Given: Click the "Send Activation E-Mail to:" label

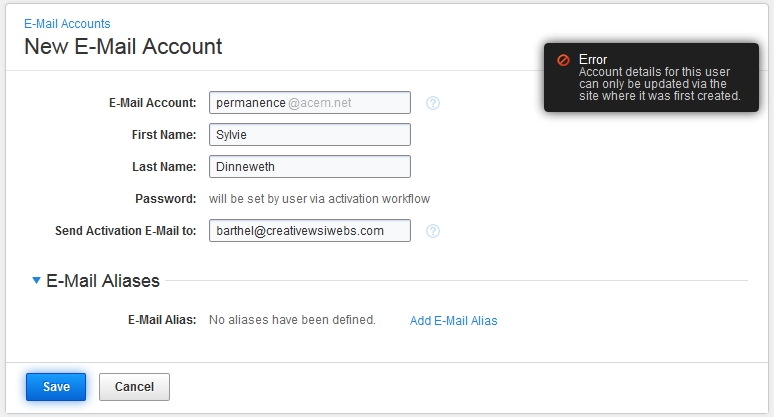Looking at the screenshot, I should point(126,231).
